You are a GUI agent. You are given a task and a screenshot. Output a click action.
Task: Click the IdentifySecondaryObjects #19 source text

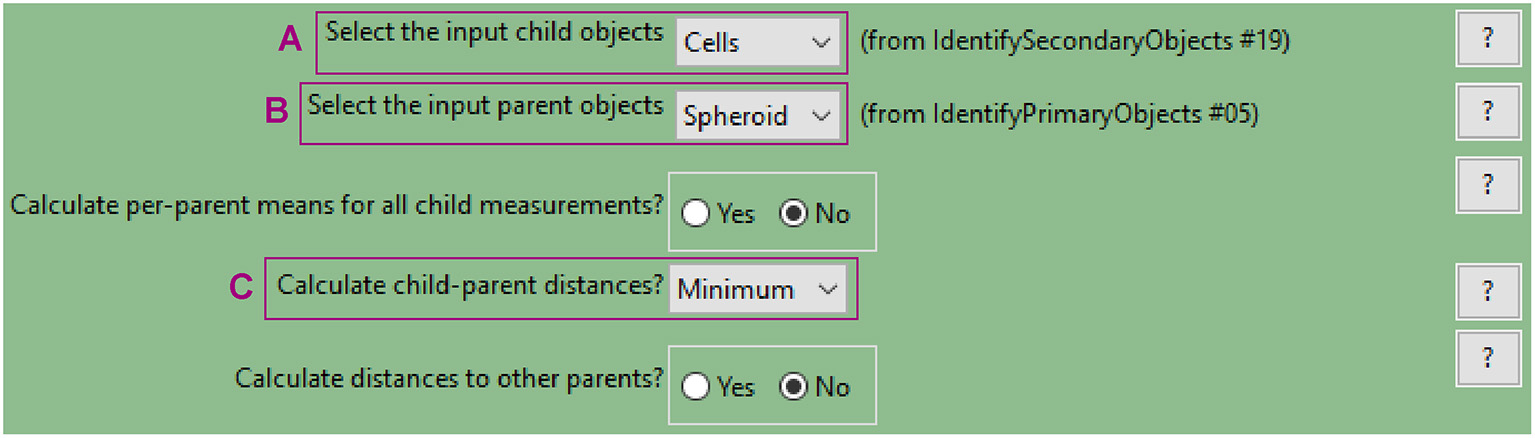point(1075,43)
